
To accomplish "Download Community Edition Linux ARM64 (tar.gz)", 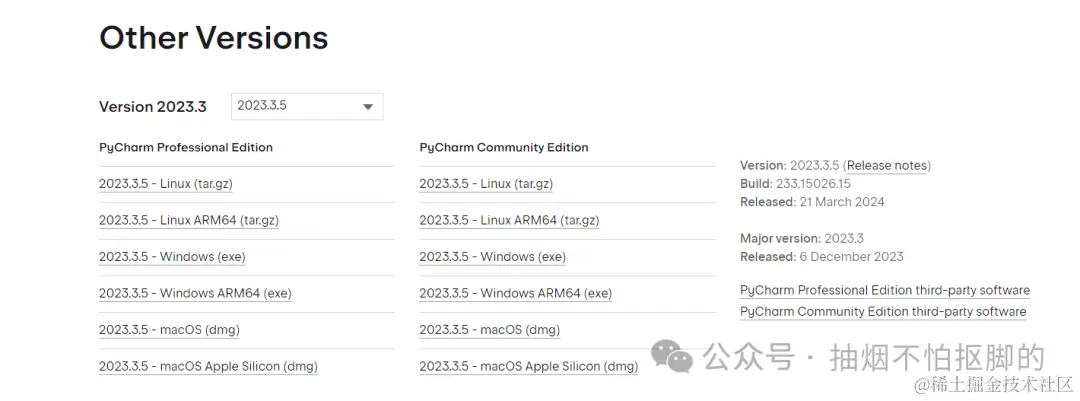I will click(x=509, y=220).
